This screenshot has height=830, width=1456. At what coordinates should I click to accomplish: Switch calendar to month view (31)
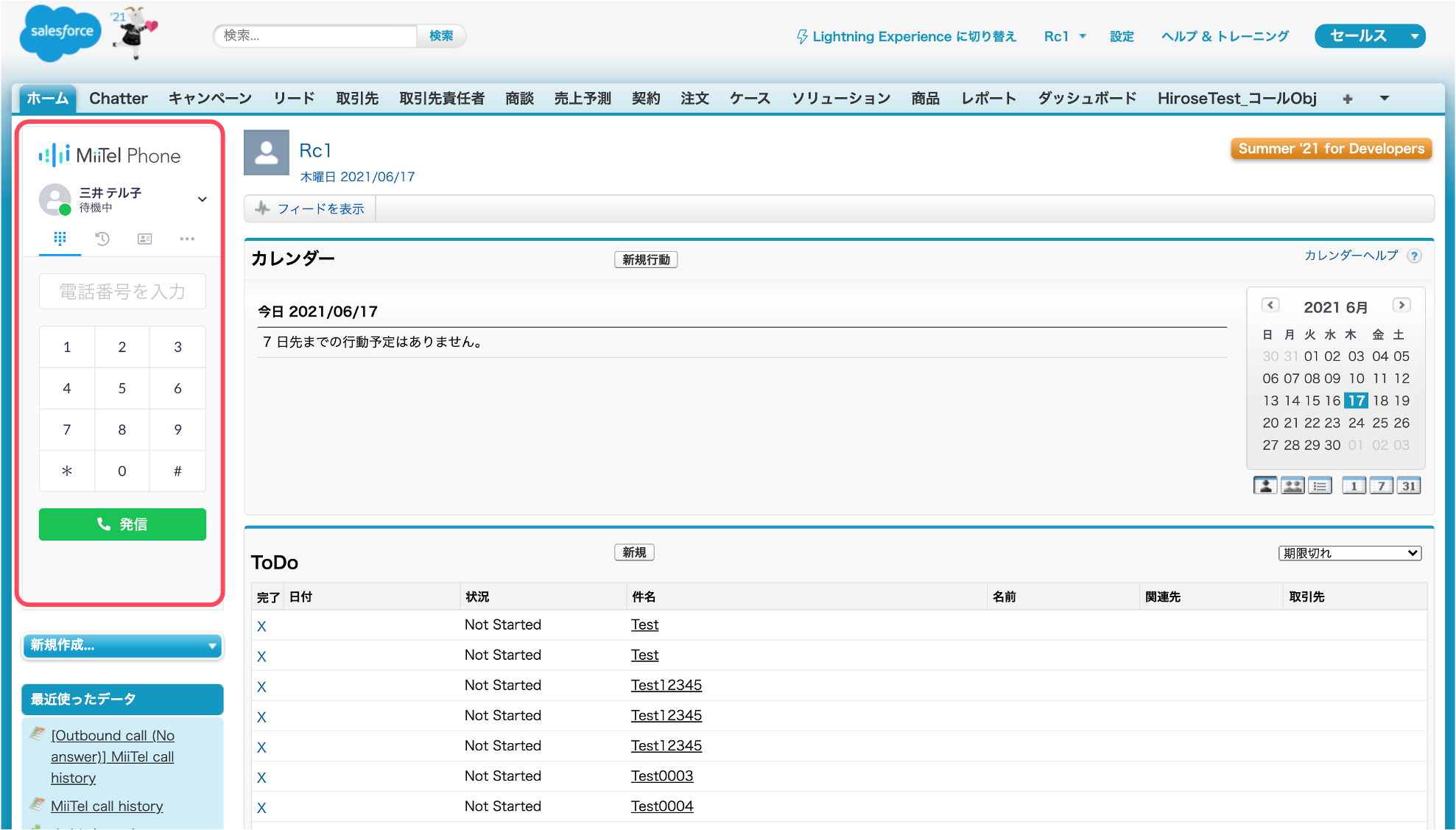coord(1408,485)
